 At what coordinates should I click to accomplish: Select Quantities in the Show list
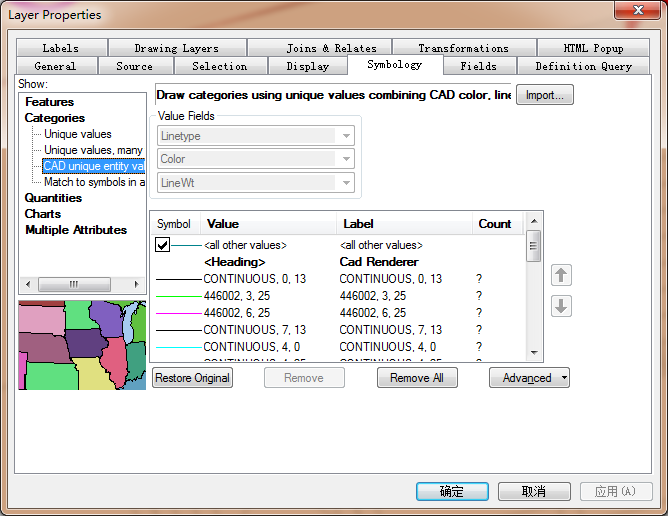pyautogui.click(x=53, y=198)
